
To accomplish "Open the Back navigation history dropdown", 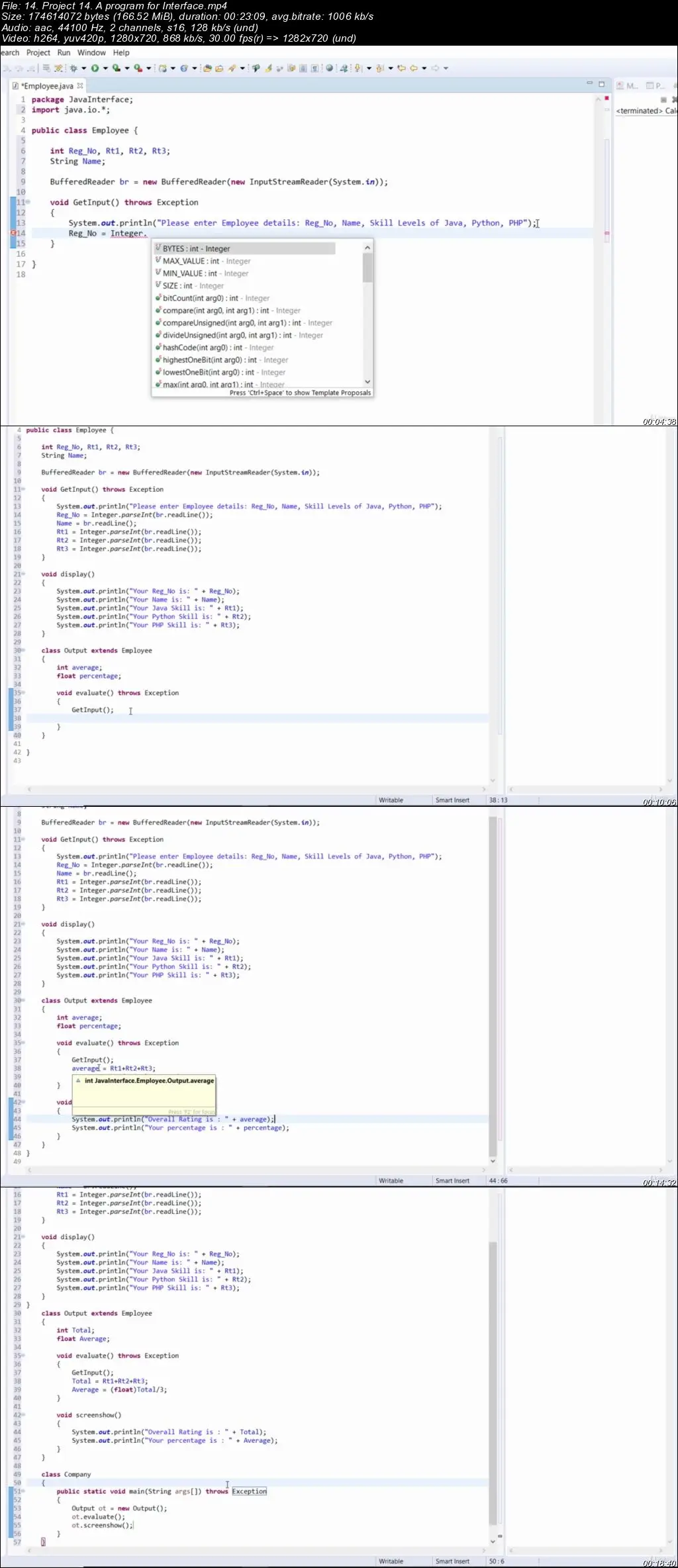I will (424, 68).
